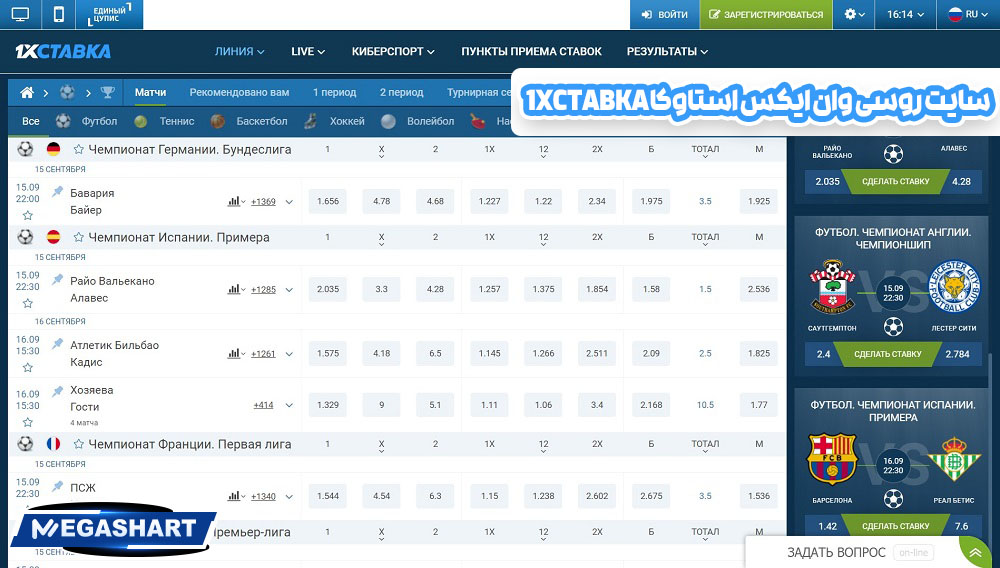This screenshot has height=568, width=1000.
Task: Favorite the Чемпионат Испании. Примера league
Action: [x=78, y=237]
